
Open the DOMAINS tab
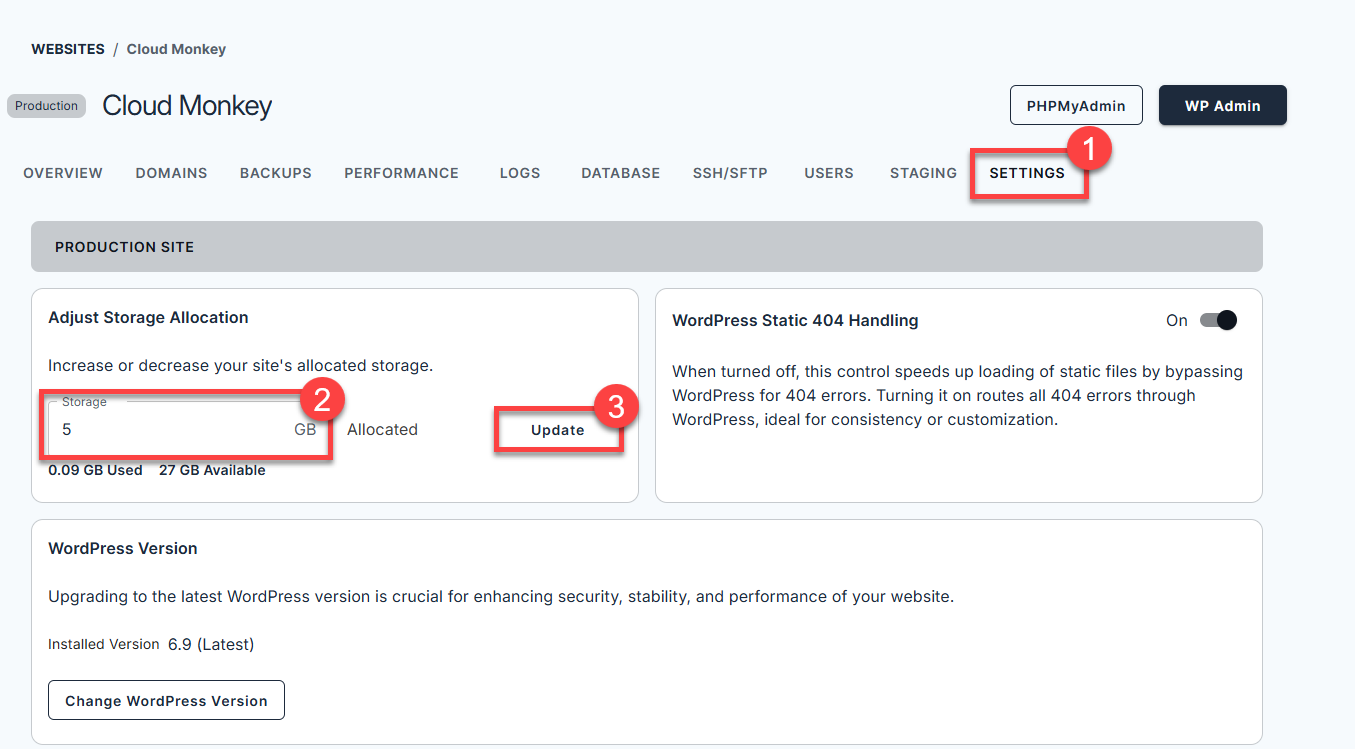tap(170, 172)
